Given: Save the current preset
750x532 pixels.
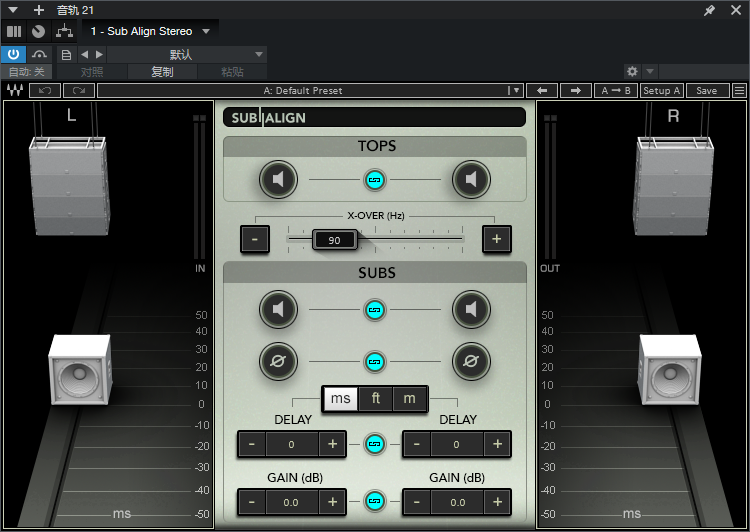Looking at the screenshot, I should (x=707, y=90).
